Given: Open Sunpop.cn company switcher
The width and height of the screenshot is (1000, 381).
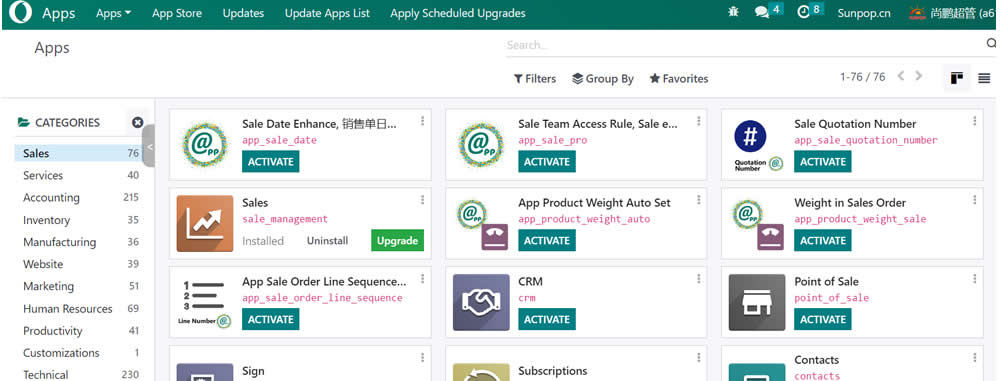Looking at the screenshot, I should pos(864,13).
